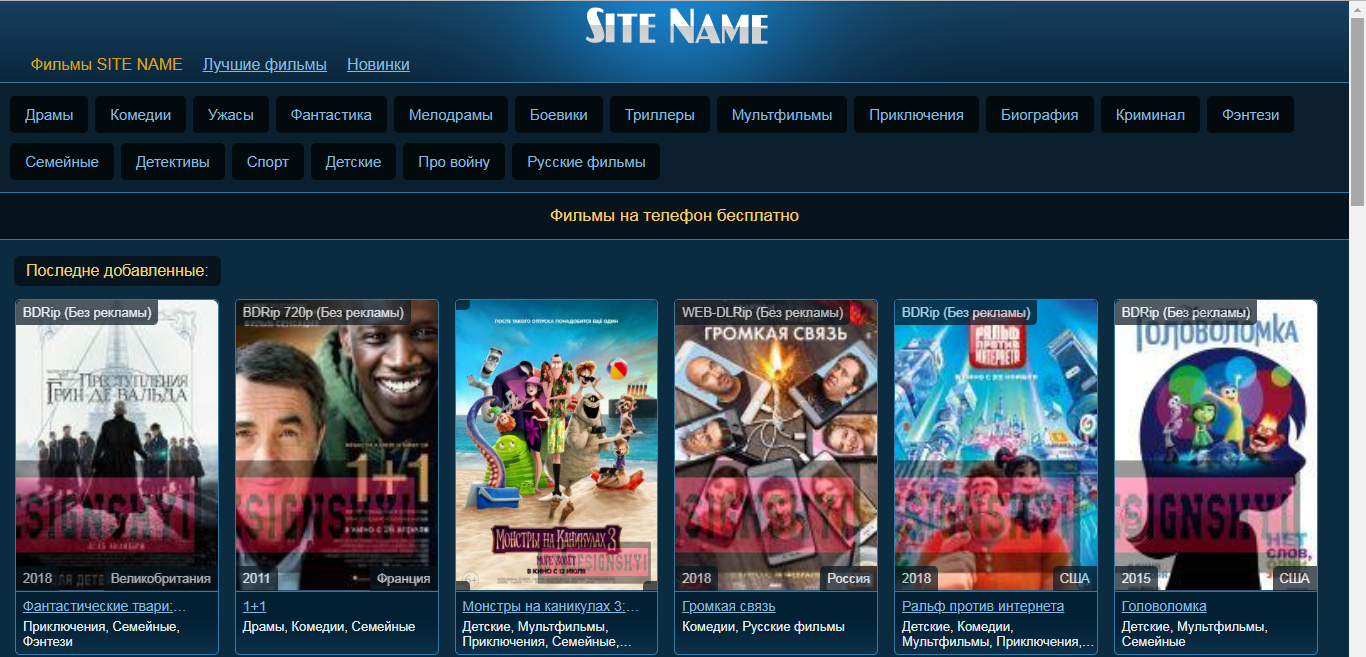This screenshot has width=1366, height=657.
Task: Click the Ralph Breaks the Internet poster
Action: [996, 445]
